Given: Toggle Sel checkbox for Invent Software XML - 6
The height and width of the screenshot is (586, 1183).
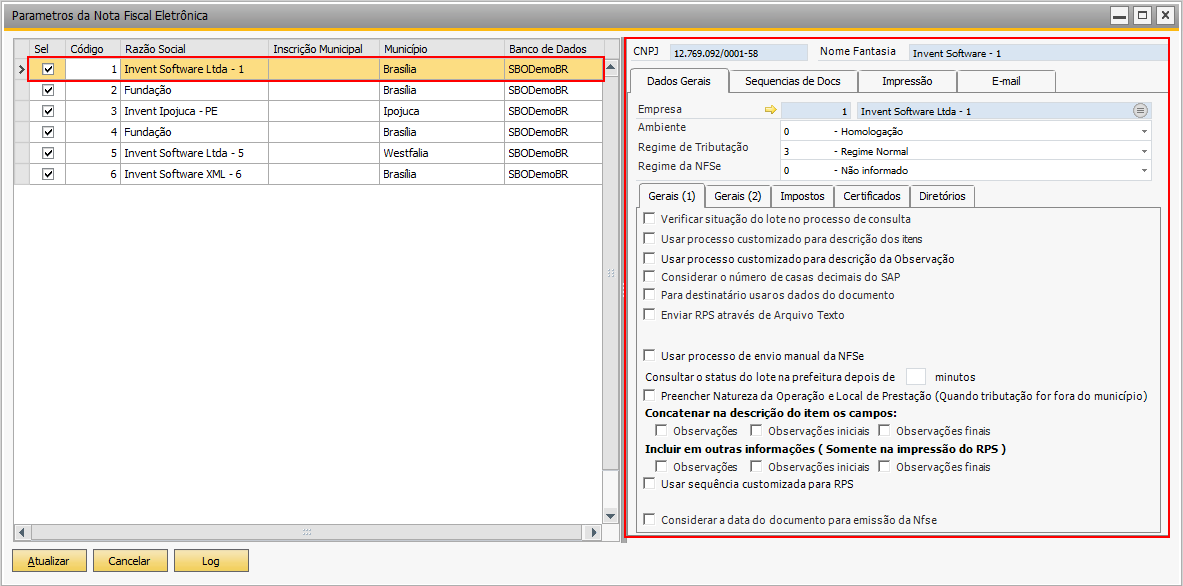Looking at the screenshot, I should 48,174.
